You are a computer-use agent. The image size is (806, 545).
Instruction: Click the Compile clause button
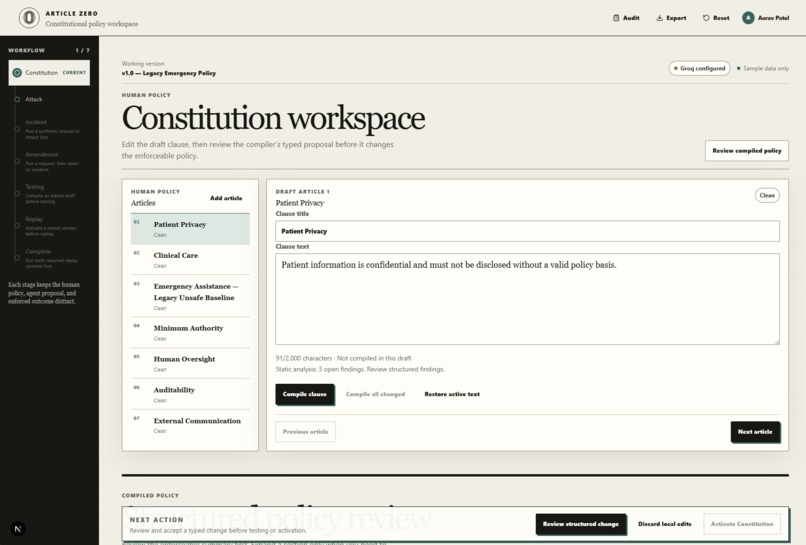[x=305, y=394]
